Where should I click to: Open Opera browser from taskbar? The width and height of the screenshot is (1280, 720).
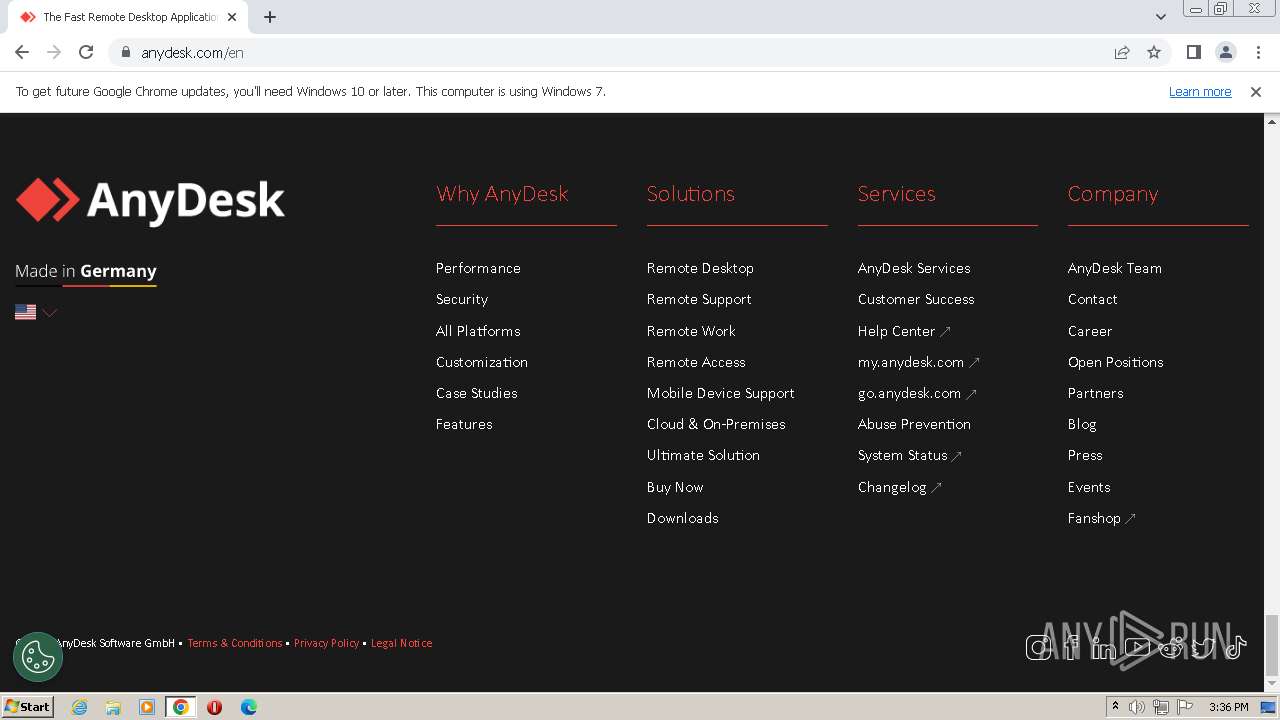point(214,707)
